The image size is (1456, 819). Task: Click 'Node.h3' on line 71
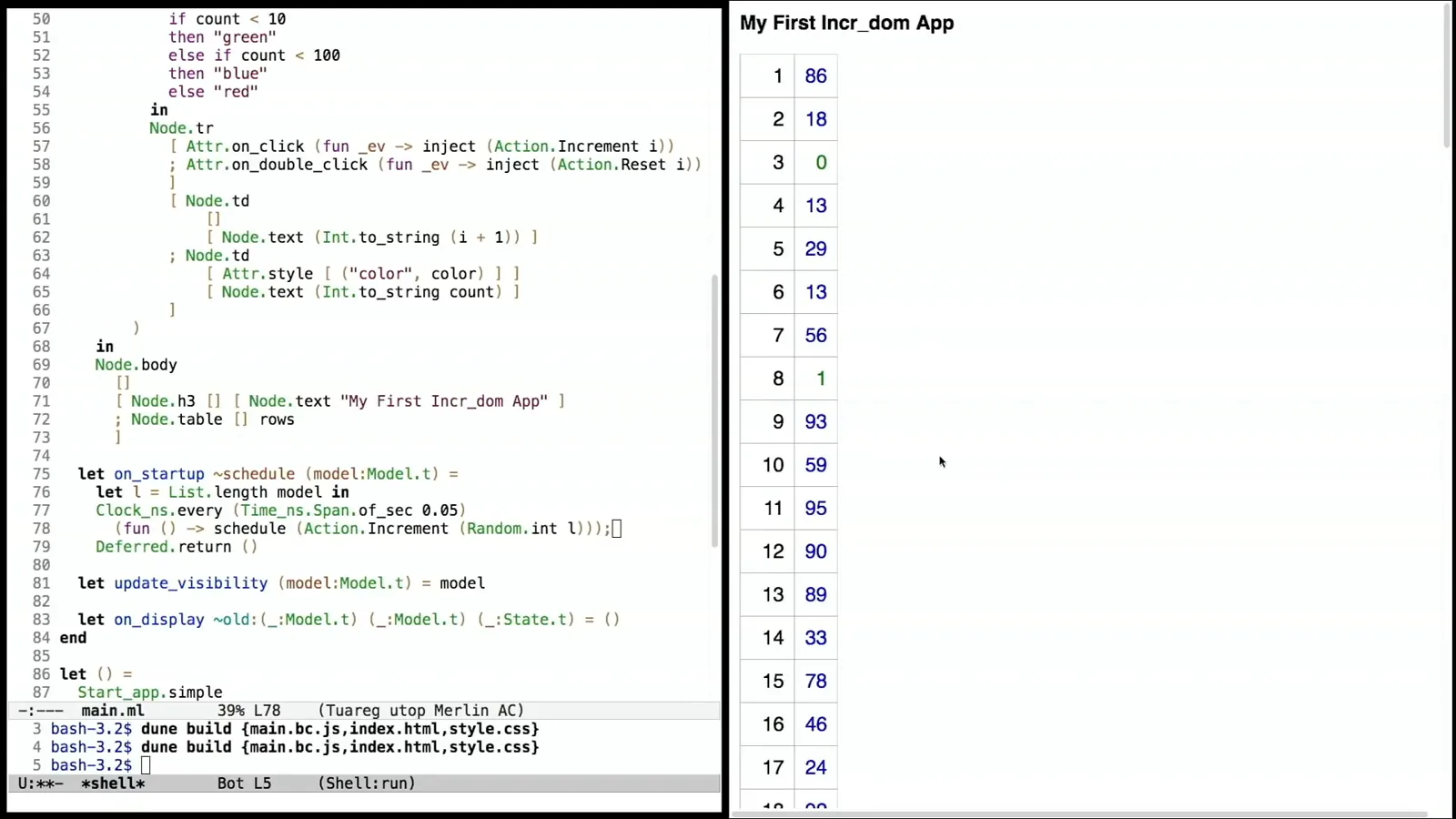pos(163,401)
